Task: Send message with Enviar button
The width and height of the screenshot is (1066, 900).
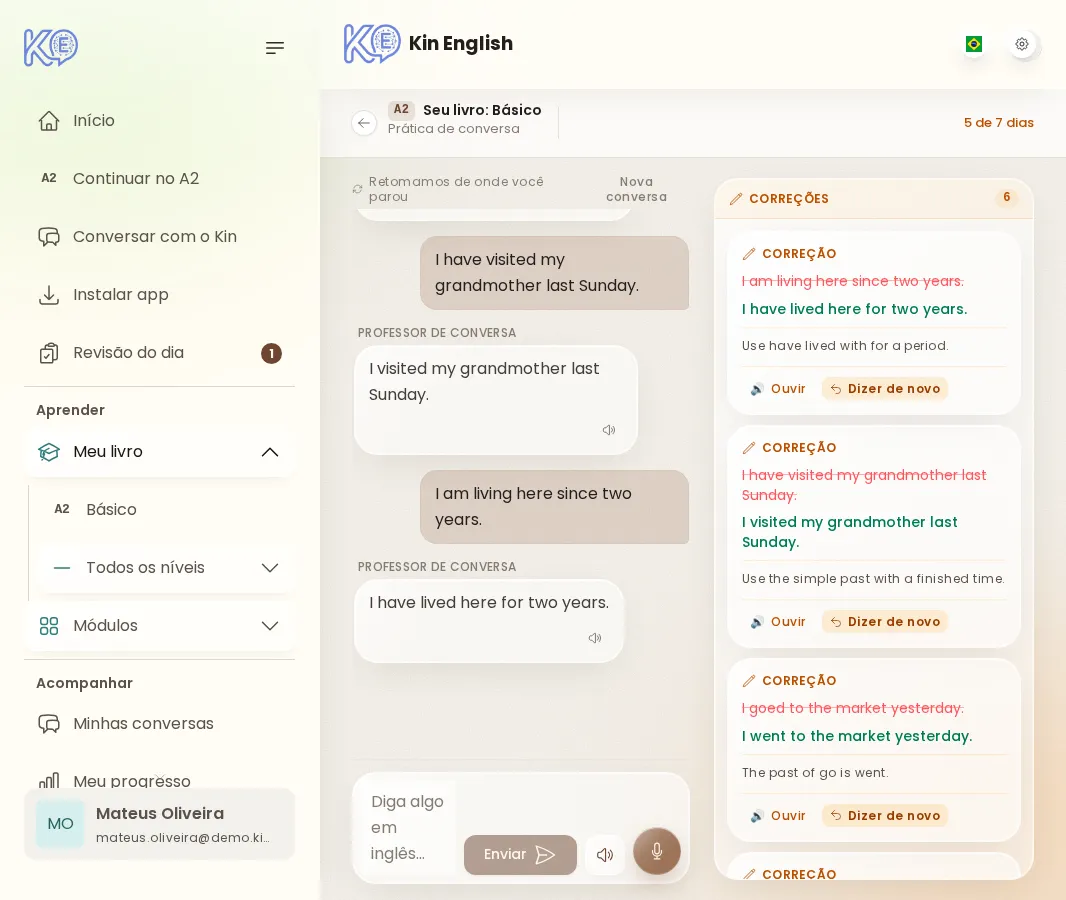Action: [520, 854]
